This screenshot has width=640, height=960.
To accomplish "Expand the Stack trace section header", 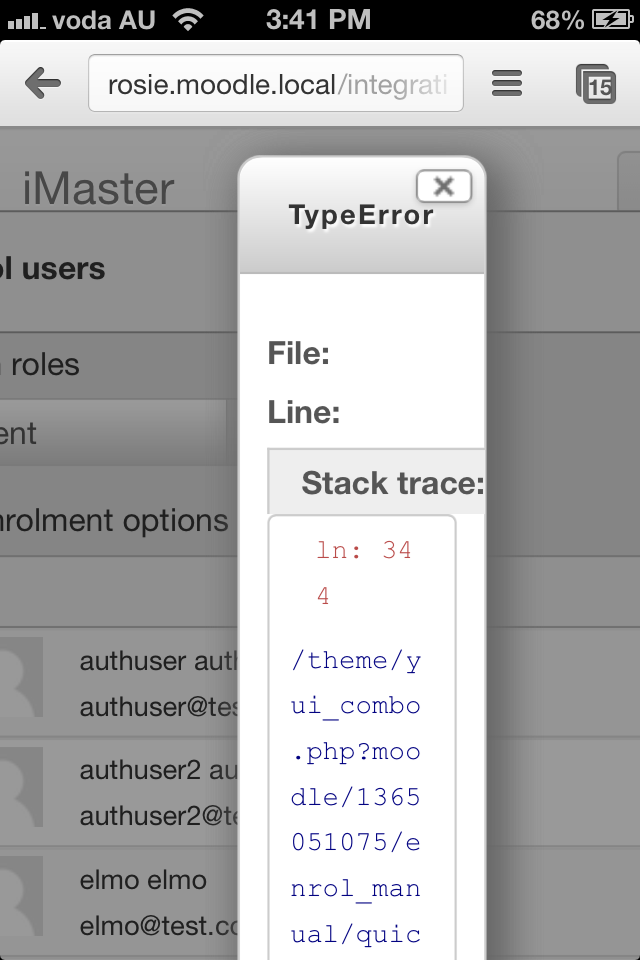I will [376, 482].
